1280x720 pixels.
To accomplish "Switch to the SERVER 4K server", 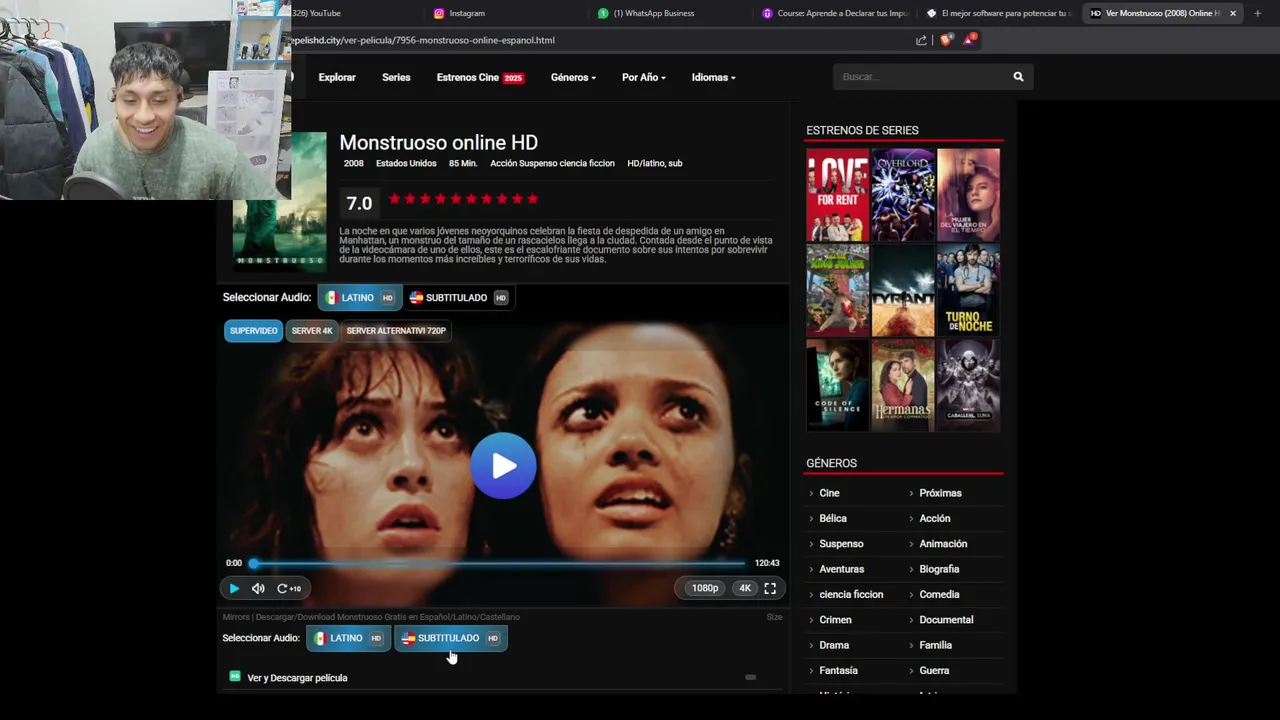I will tap(312, 331).
